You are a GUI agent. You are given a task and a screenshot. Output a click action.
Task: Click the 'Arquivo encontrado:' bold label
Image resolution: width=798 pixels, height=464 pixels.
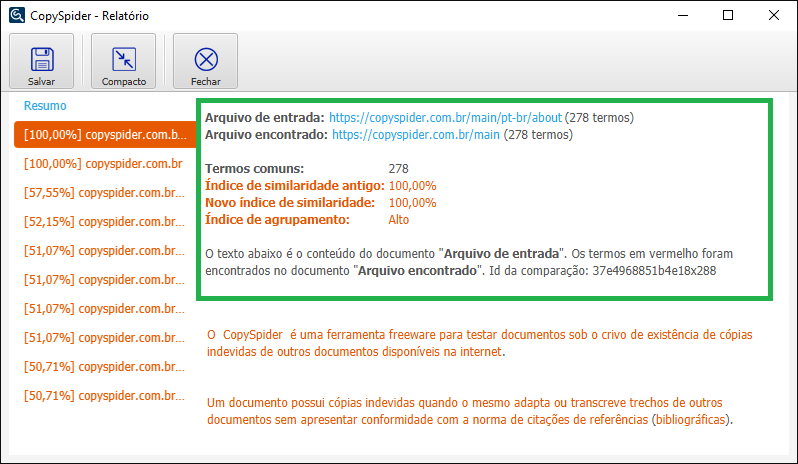pos(266,135)
